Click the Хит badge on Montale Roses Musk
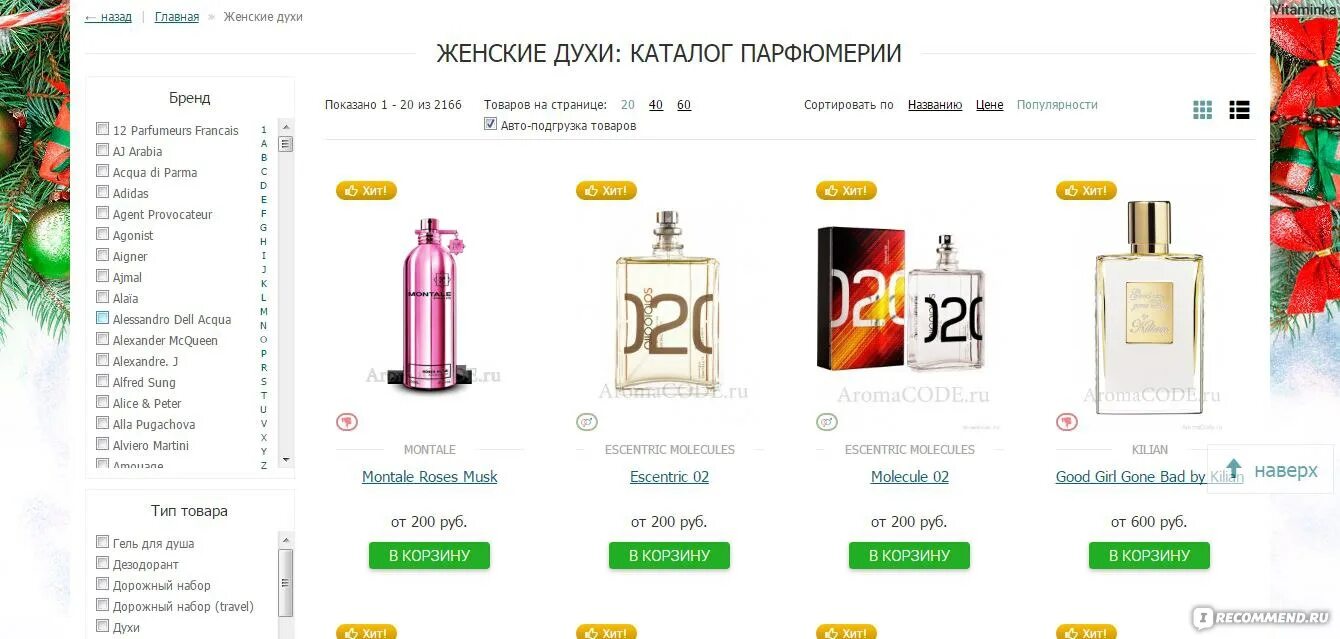This screenshot has height=639, width=1340. [367, 190]
